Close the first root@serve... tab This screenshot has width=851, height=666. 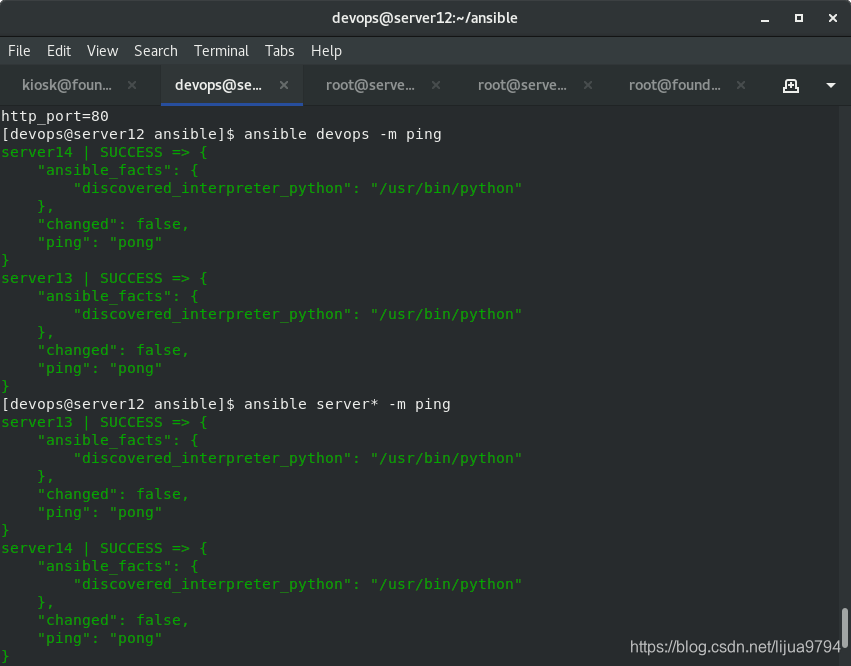click(436, 85)
